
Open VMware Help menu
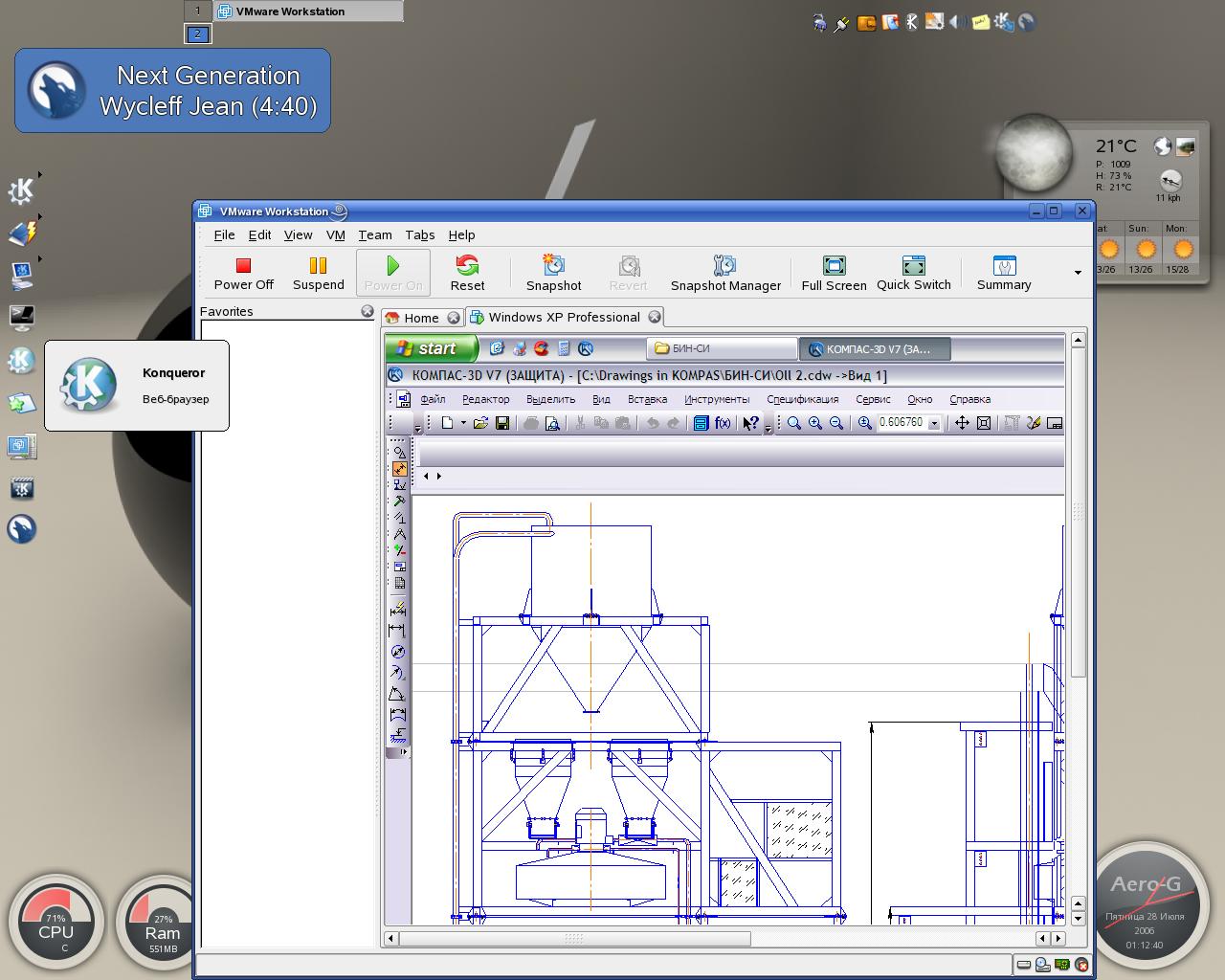(x=461, y=234)
